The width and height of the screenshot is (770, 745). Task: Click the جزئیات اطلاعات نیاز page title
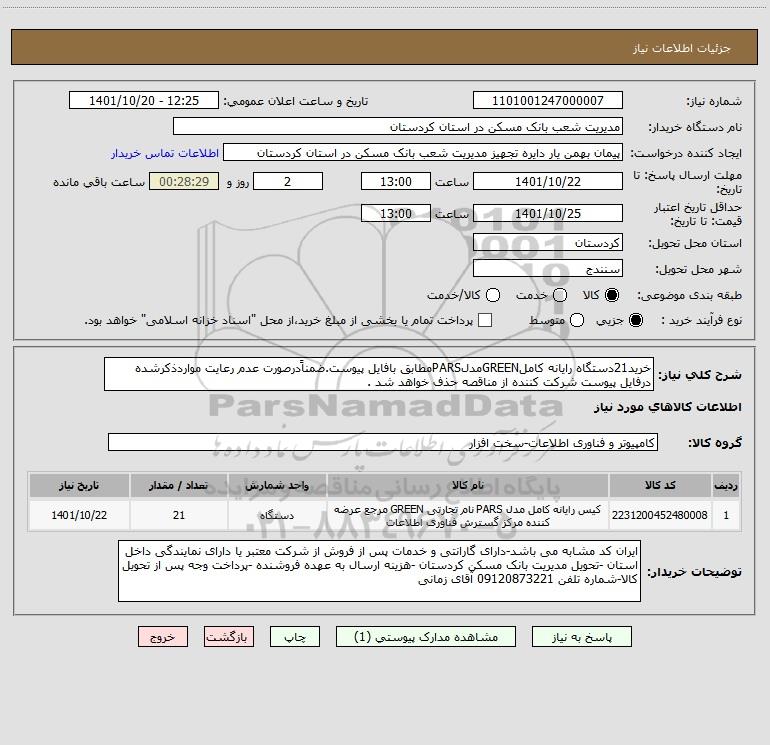click(682, 48)
